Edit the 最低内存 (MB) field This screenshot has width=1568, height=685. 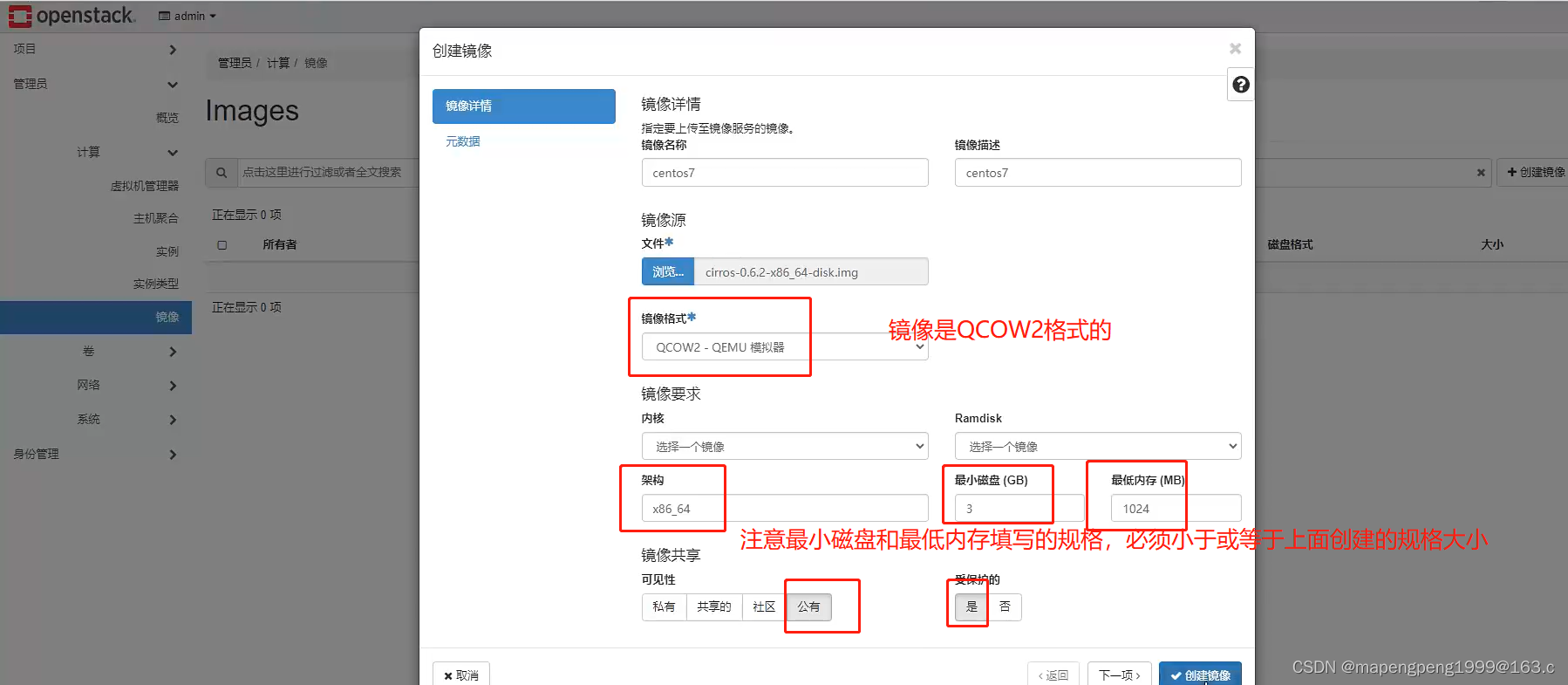tap(1176, 508)
